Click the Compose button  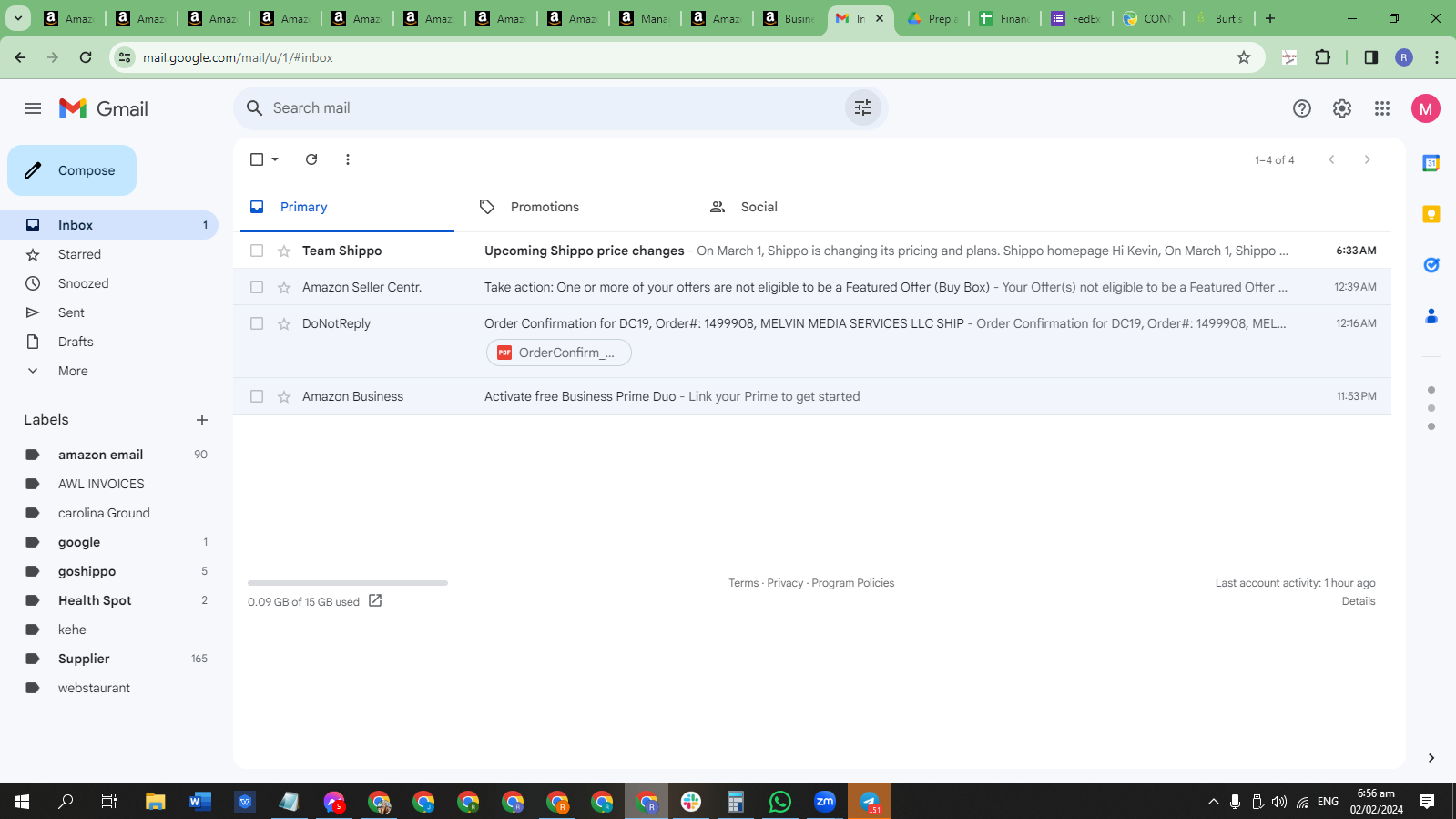[72, 170]
